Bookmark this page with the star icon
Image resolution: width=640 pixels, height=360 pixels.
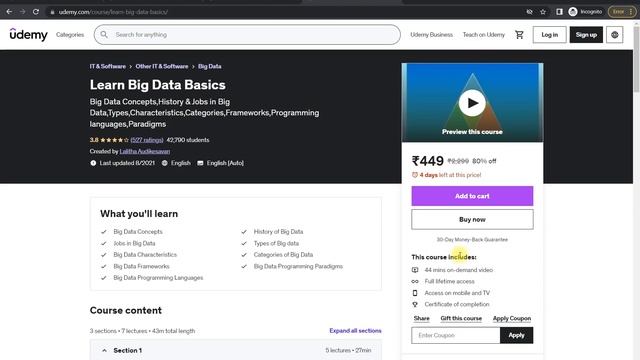click(x=543, y=12)
